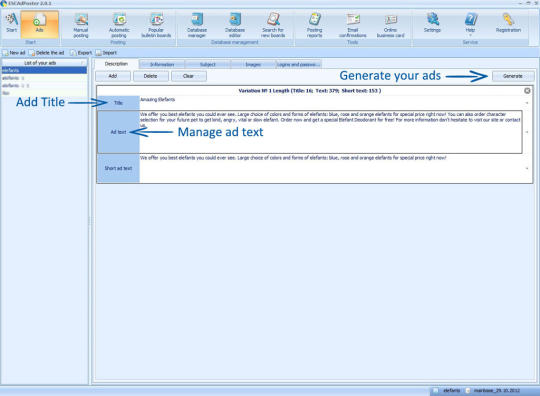Click the Delete variation button
This screenshot has height=396, width=540.
point(151,76)
